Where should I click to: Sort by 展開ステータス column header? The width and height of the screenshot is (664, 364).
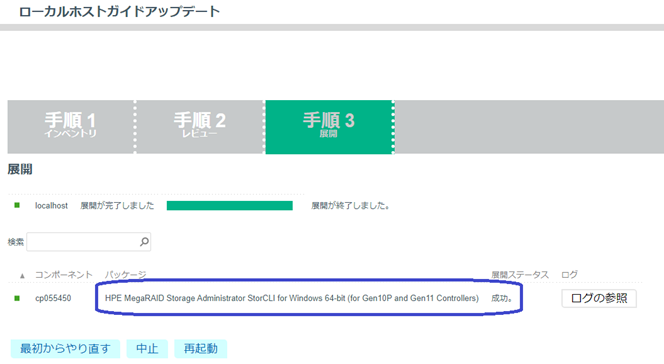(520, 275)
